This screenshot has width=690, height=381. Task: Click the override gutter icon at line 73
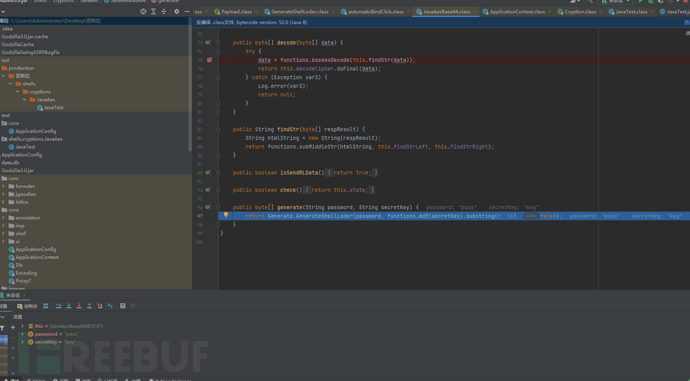[208, 43]
